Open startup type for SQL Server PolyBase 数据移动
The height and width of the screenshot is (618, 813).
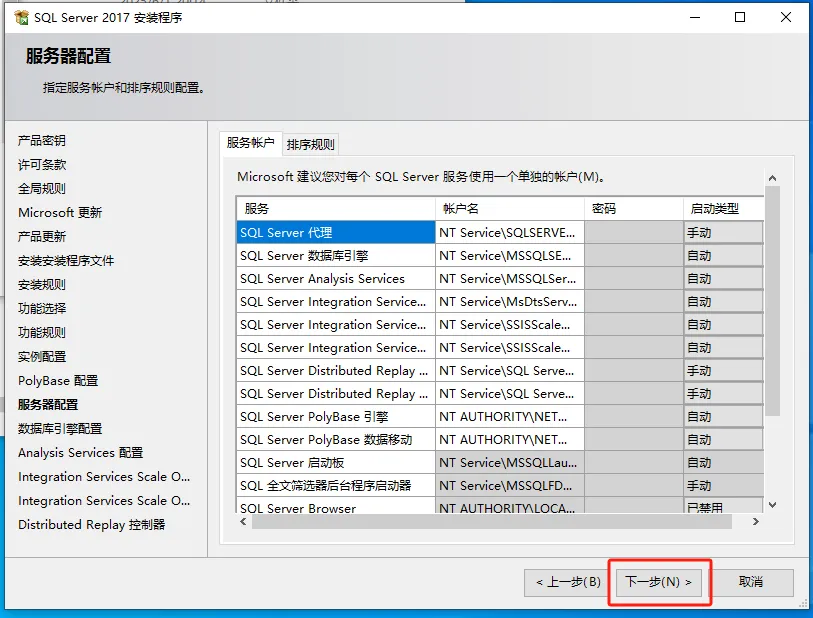click(723, 439)
